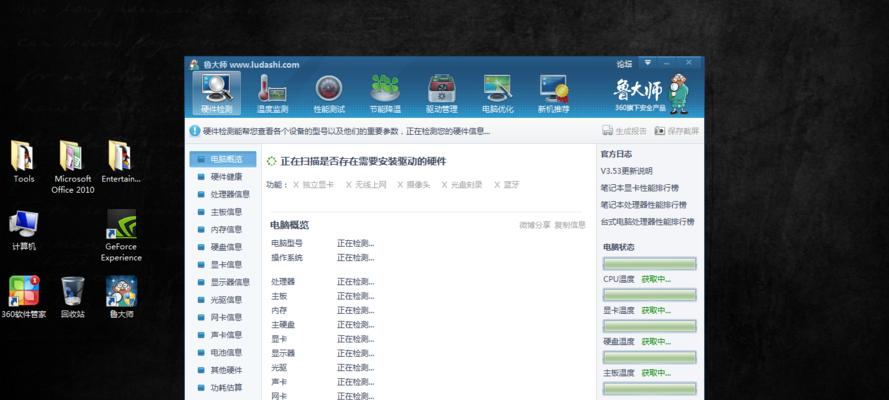Select 光驱信息 in the sidebar

(x=222, y=300)
